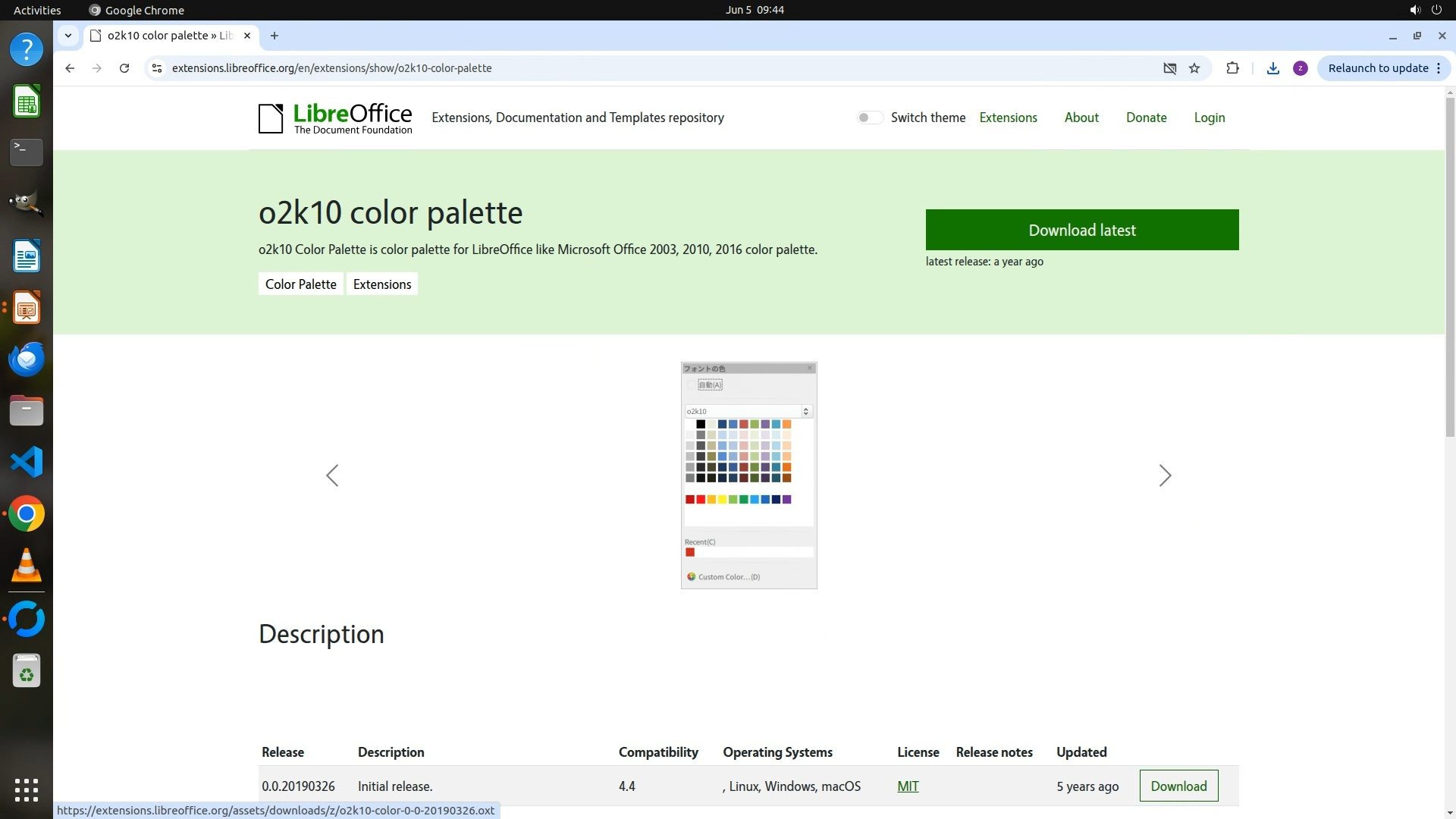The height and width of the screenshot is (819, 1456).
Task: Bookmark this page with the star icon
Action: tap(1194, 68)
